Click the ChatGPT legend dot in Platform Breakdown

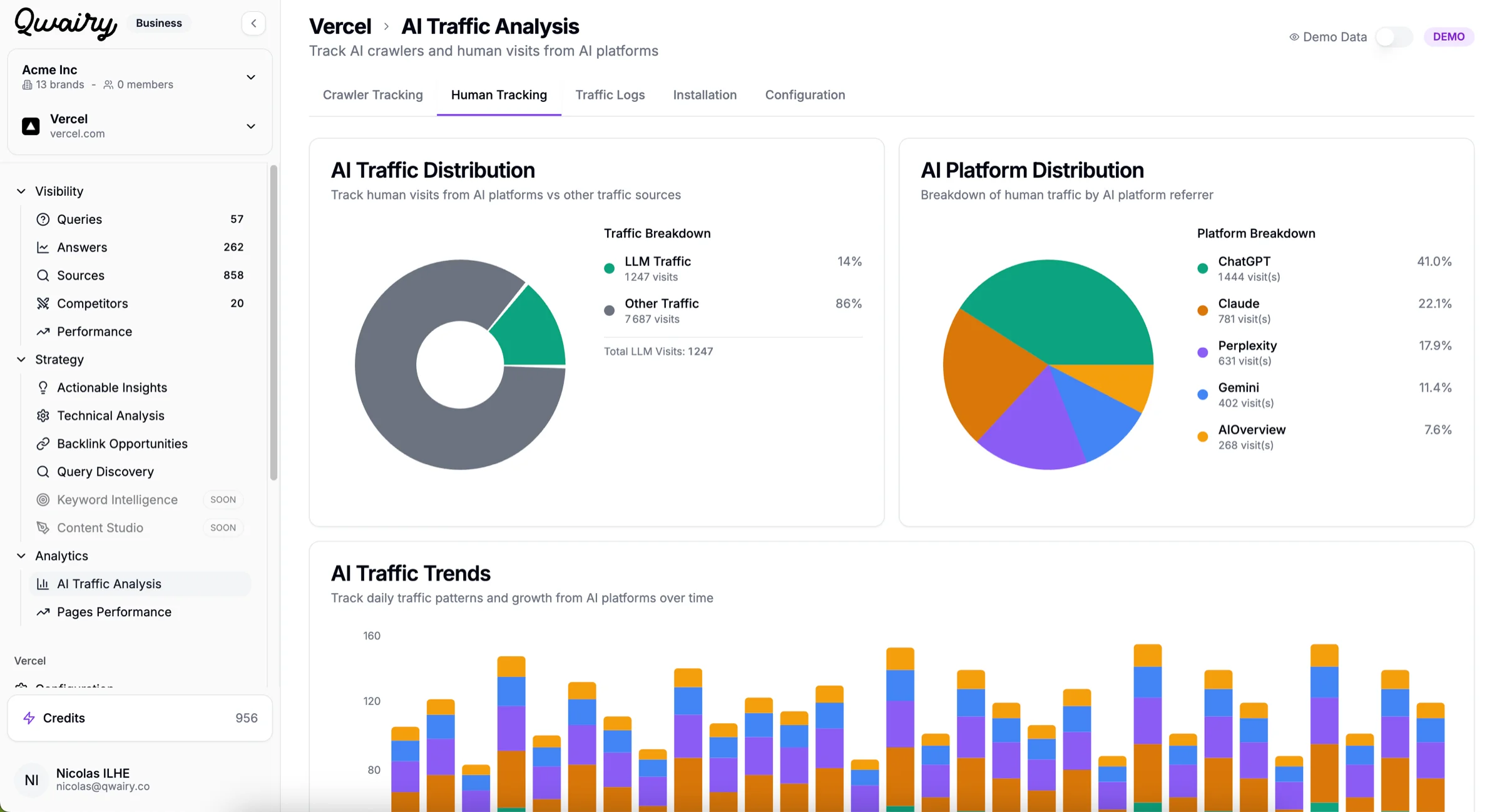[1202, 268]
